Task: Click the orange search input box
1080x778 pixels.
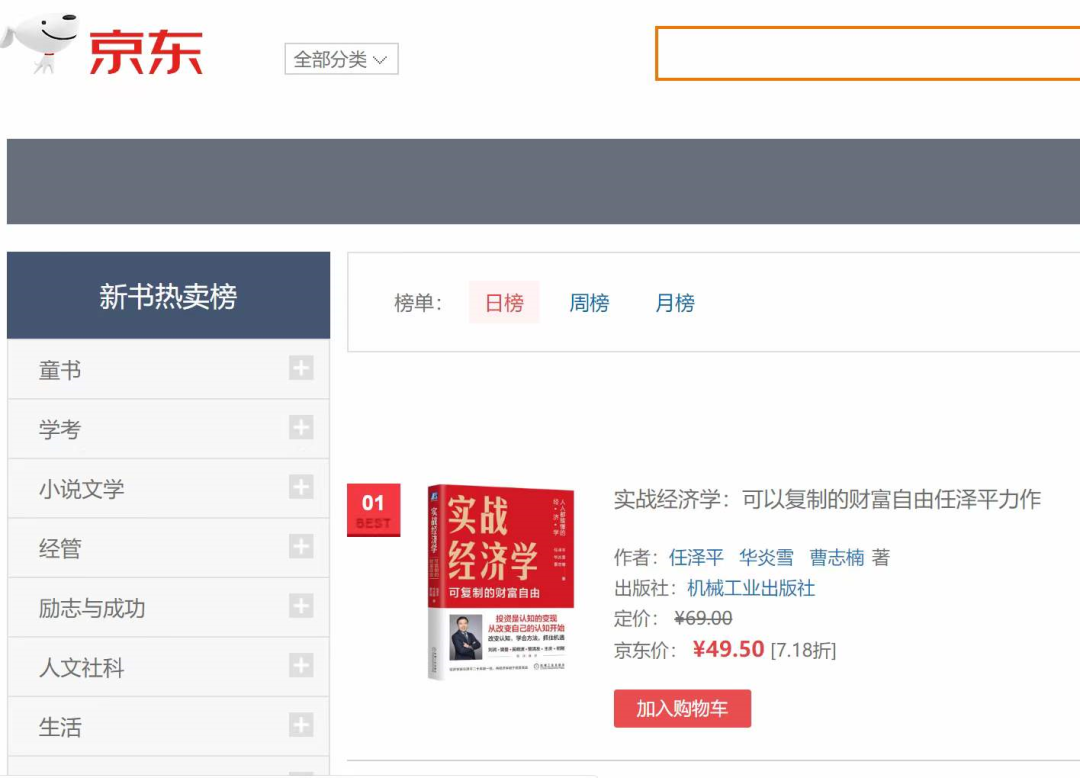Action: (x=867, y=54)
